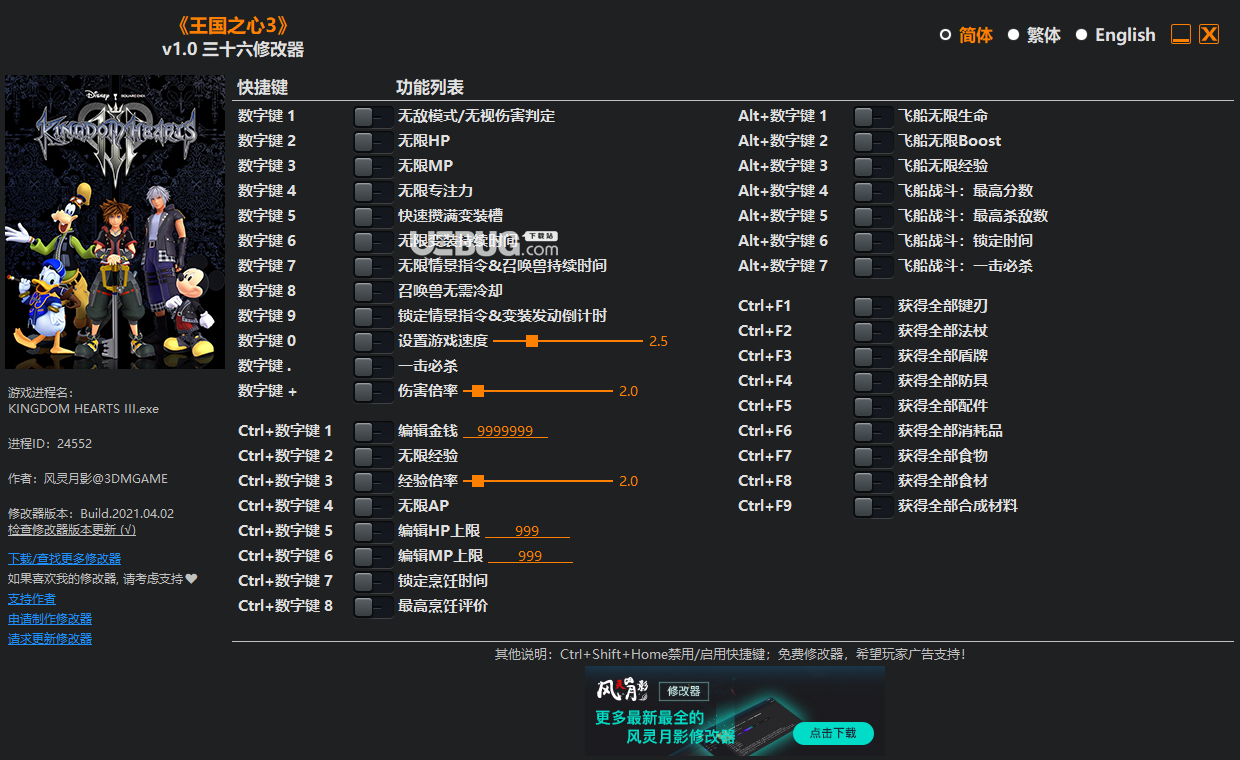Toggle 飞船无限Boost switch
Screen dimensions: 1240x760
click(x=874, y=141)
